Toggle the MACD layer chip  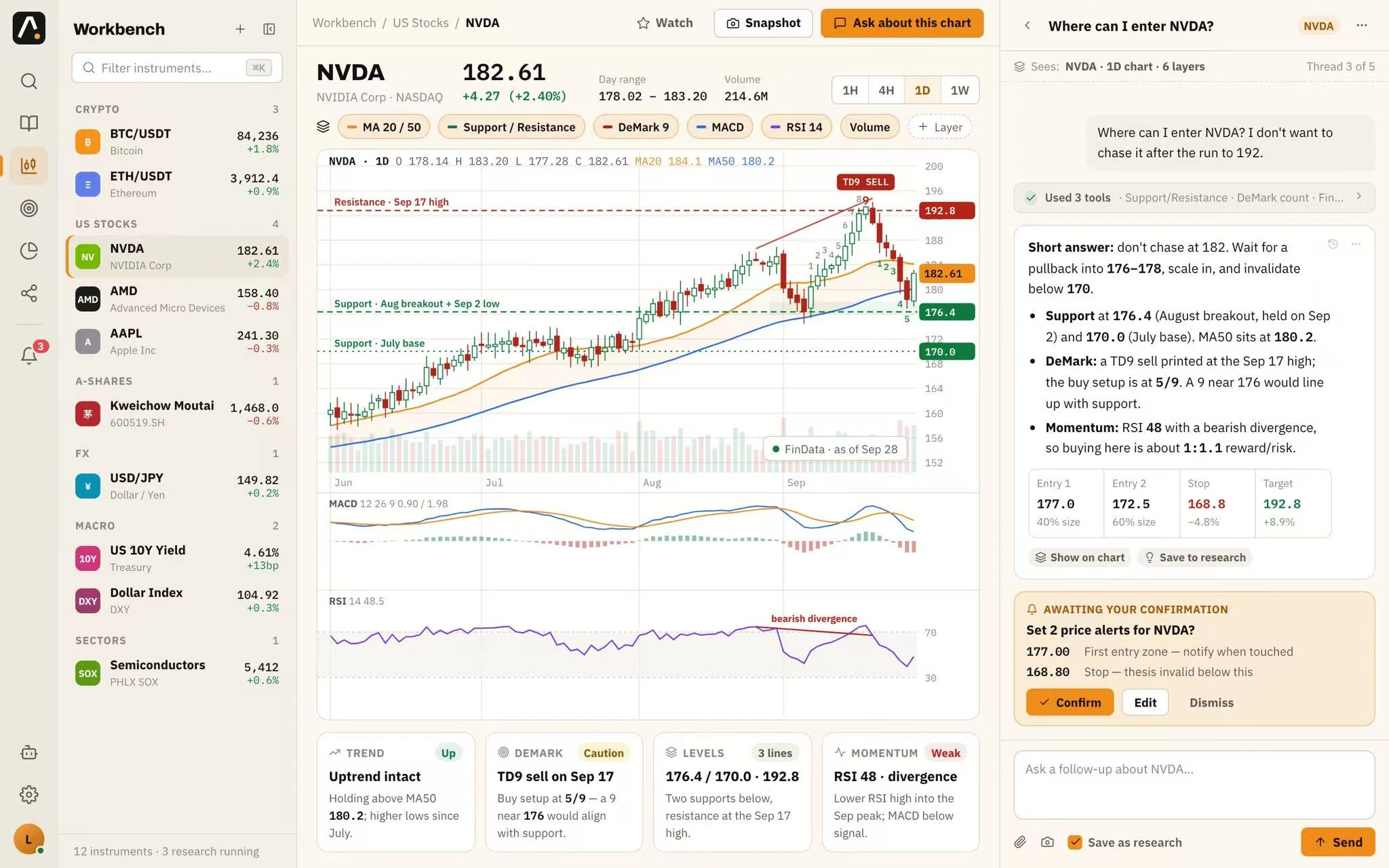720,127
